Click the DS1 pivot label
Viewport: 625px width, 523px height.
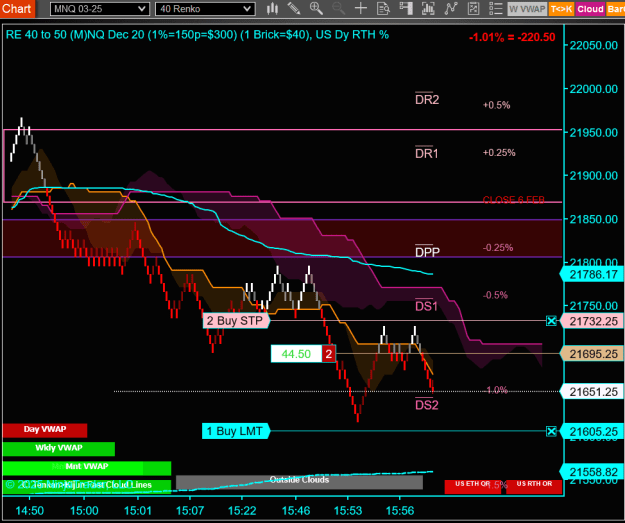[x=426, y=306]
